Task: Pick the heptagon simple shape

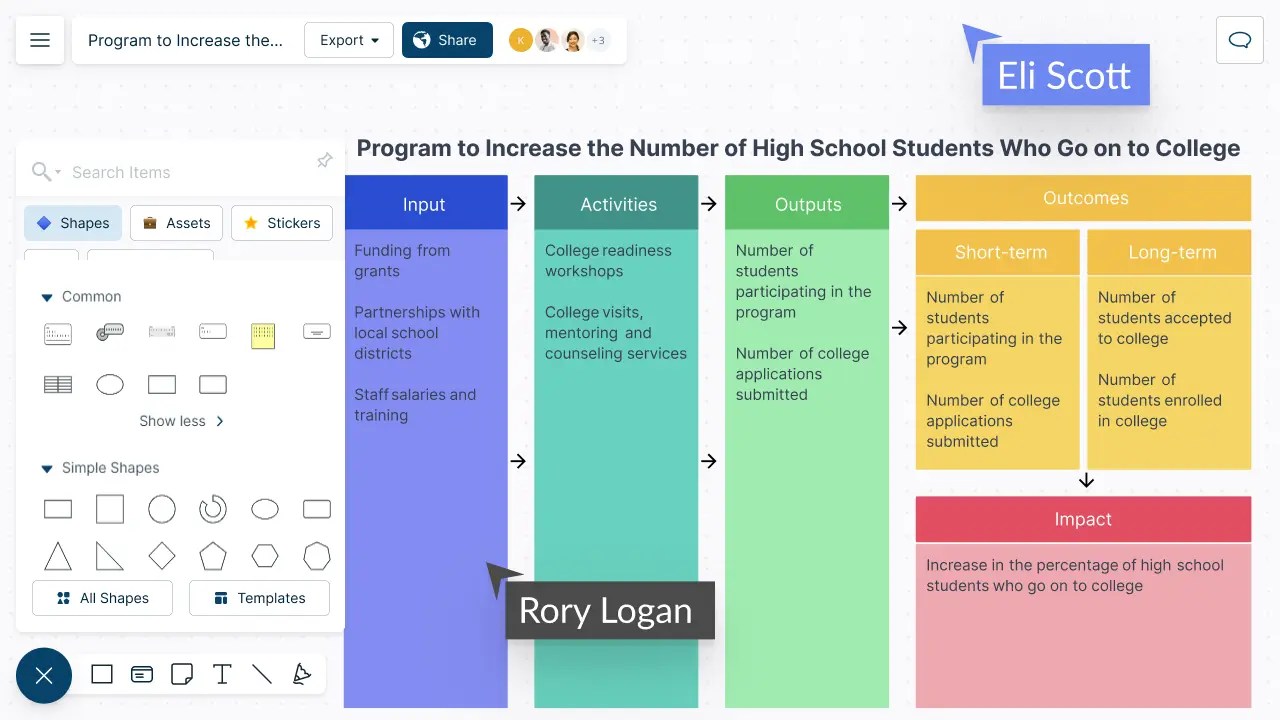Action: (x=317, y=556)
